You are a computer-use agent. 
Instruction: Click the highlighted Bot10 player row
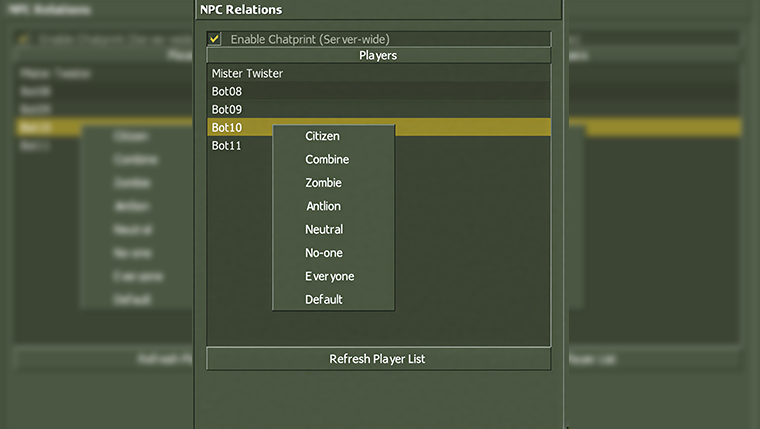pyautogui.click(x=238, y=127)
